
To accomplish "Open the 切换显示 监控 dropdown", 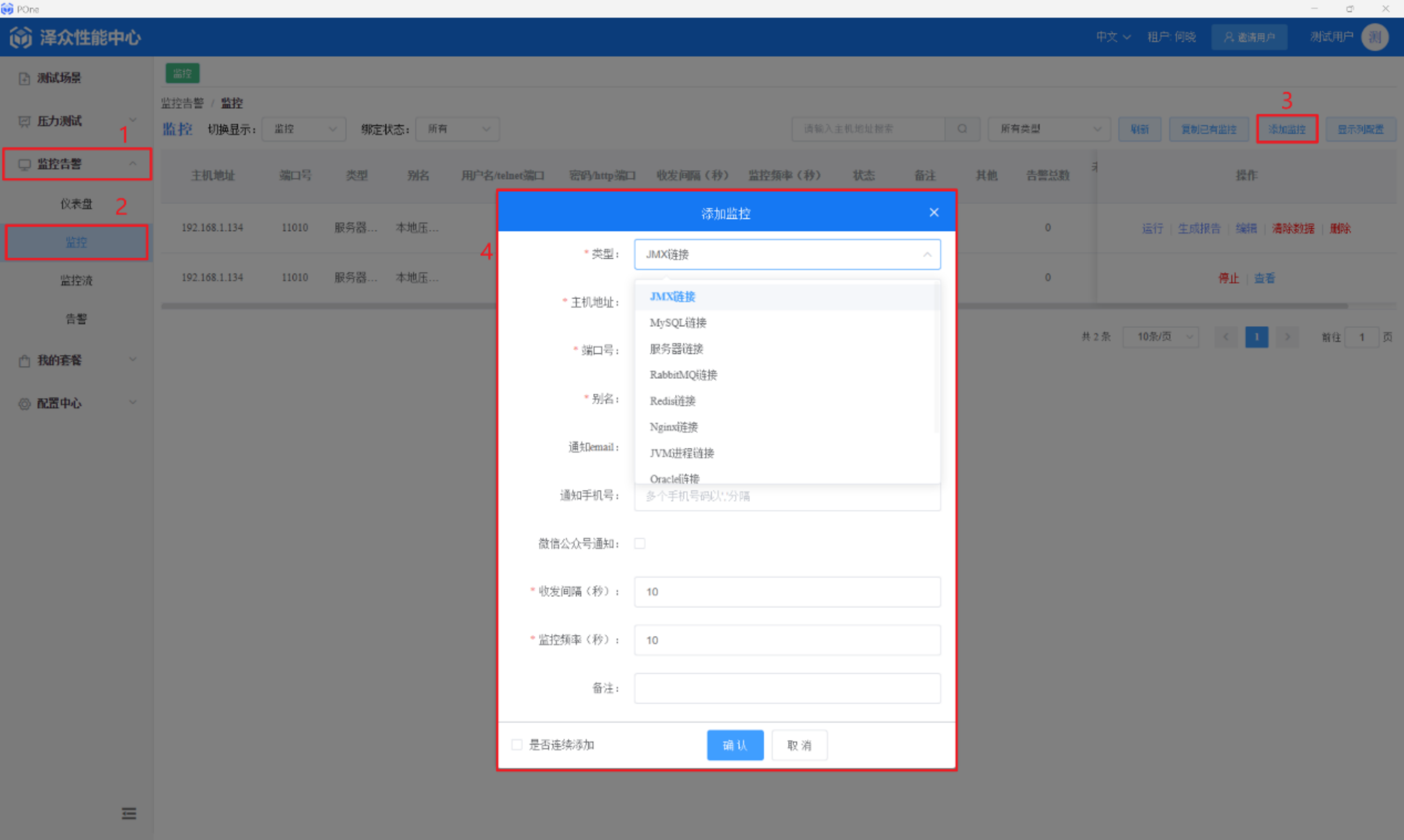I will pos(304,129).
